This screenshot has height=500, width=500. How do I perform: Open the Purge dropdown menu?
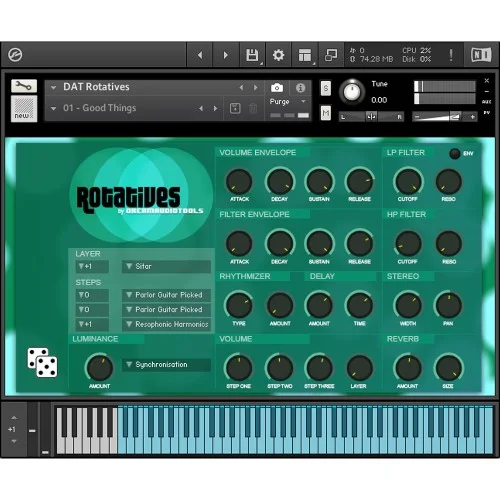pyautogui.click(x=287, y=101)
